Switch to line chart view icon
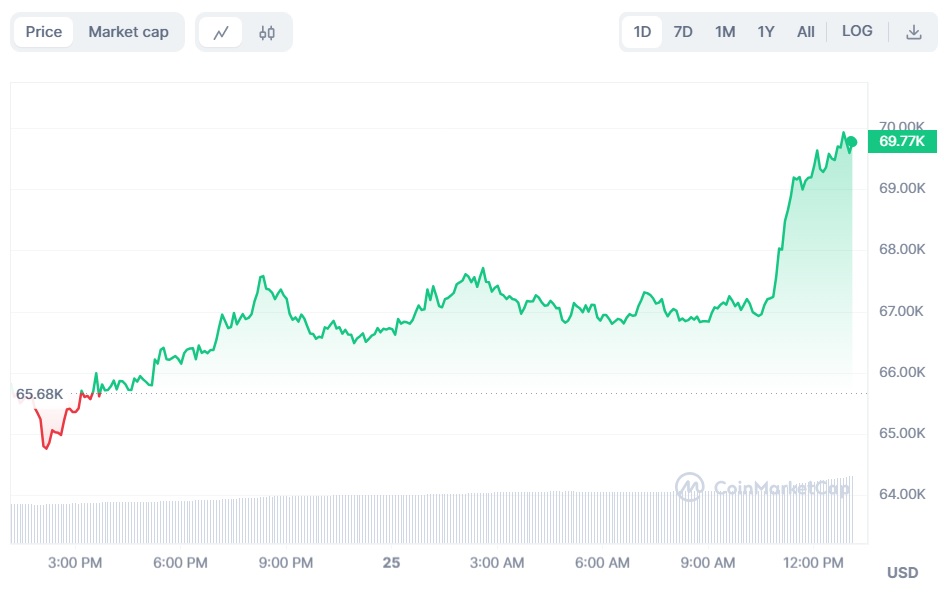The width and height of the screenshot is (944, 599). 221,32
